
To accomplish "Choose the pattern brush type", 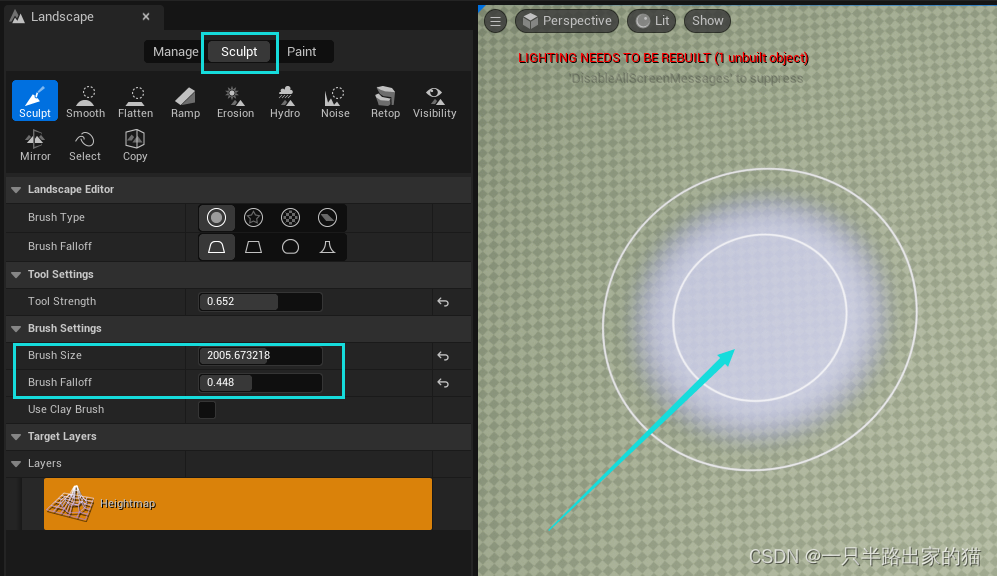I will 291,217.
